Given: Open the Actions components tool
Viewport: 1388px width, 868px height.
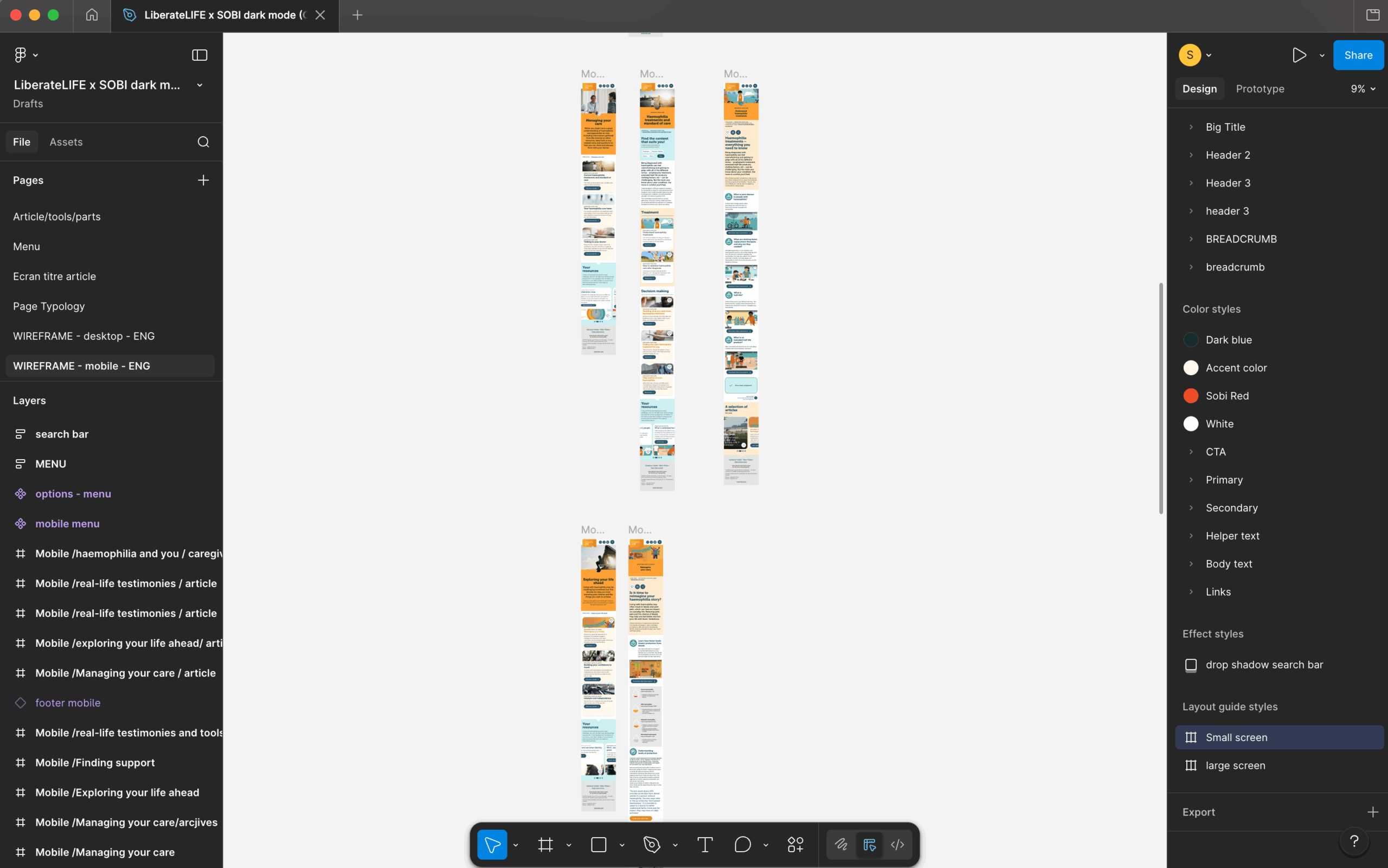Looking at the screenshot, I should pos(795,845).
